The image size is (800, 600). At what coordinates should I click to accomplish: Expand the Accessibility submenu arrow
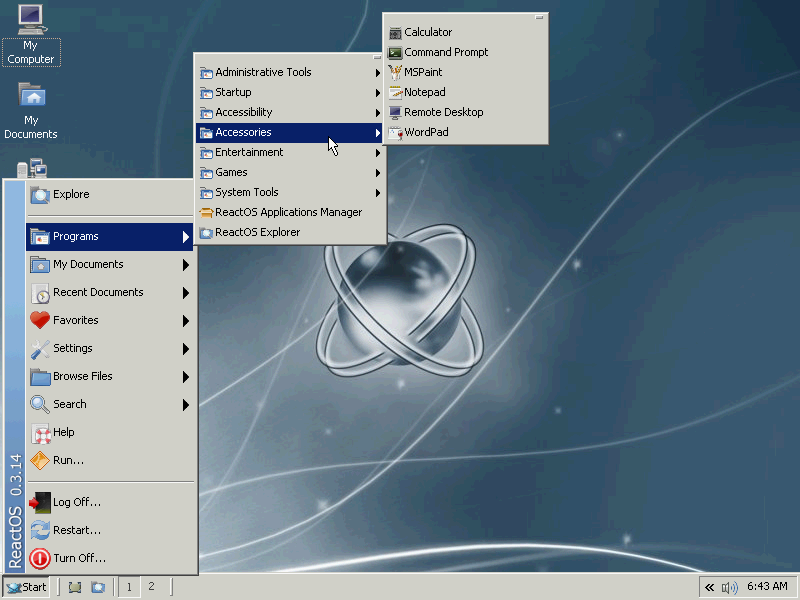click(x=378, y=113)
